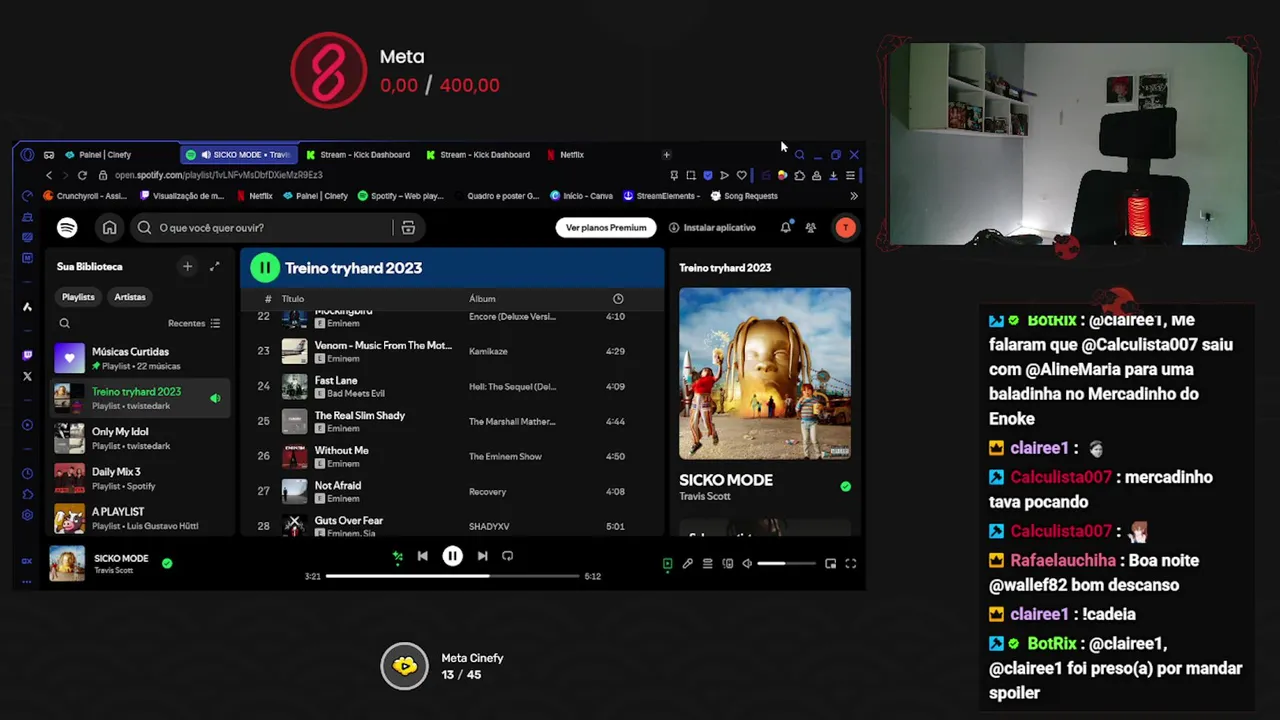This screenshot has width=1280, height=720.
Task: Toggle smart shuffle
Action: pos(398,556)
